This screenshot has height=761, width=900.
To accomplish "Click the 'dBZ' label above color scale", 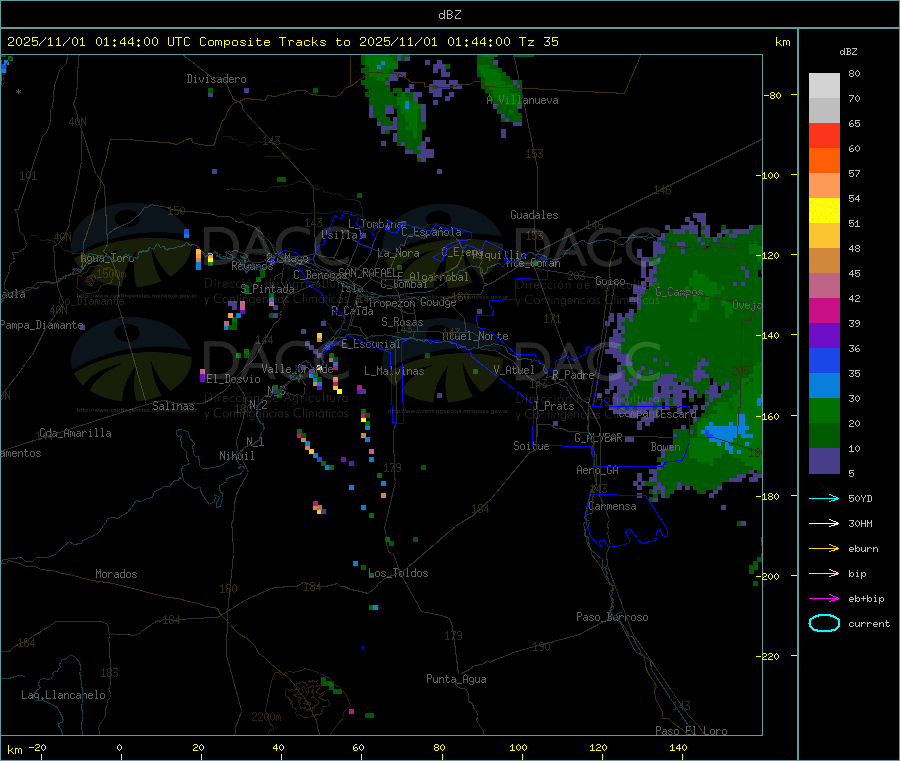I will point(848,52).
